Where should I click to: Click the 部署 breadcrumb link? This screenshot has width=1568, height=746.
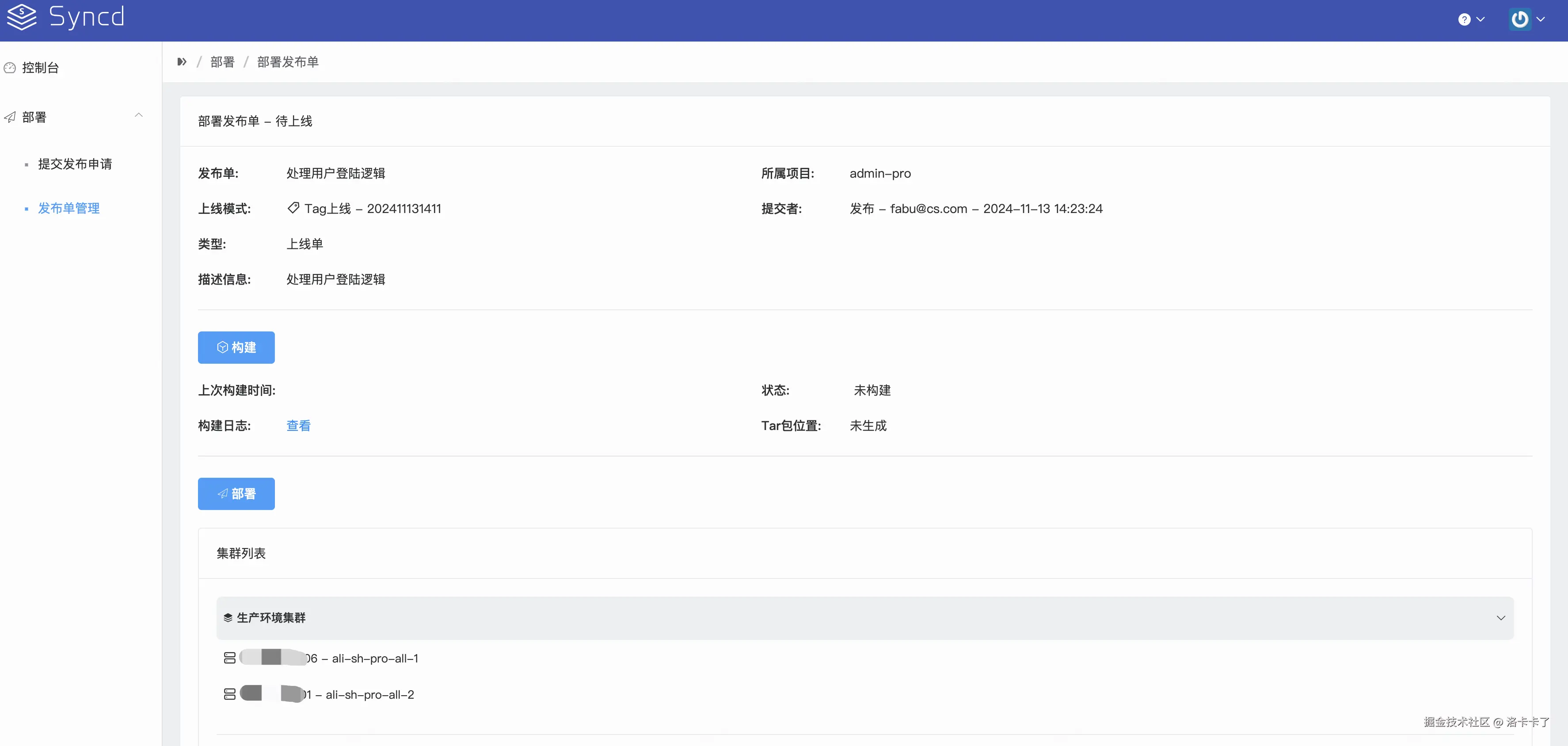[x=222, y=62]
